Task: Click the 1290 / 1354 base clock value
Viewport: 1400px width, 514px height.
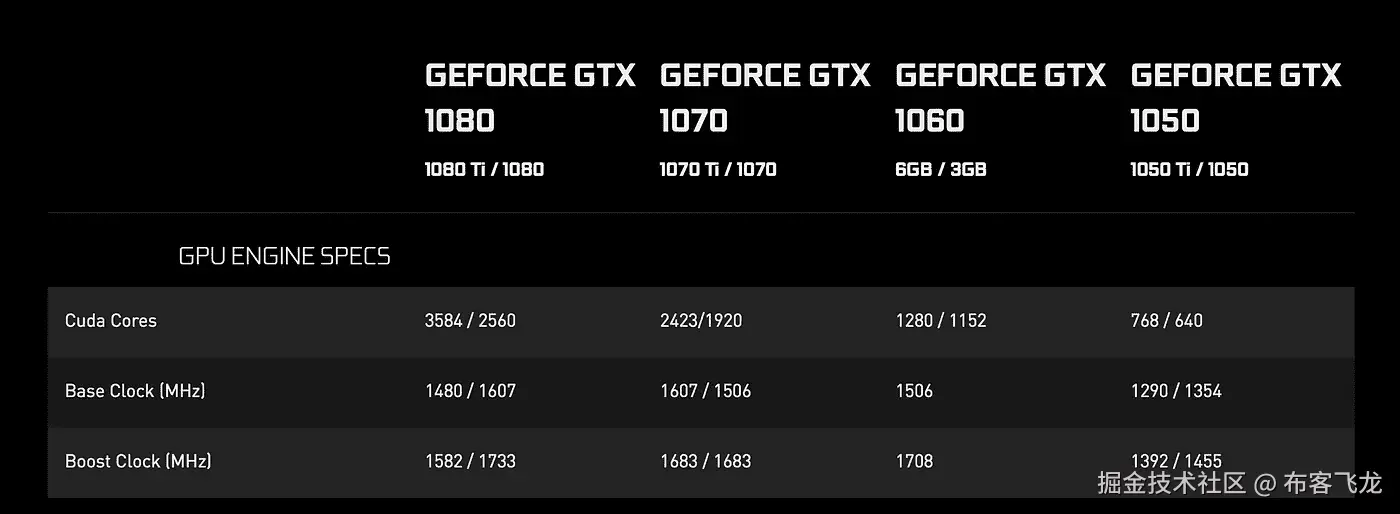Action: [x=1175, y=390]
